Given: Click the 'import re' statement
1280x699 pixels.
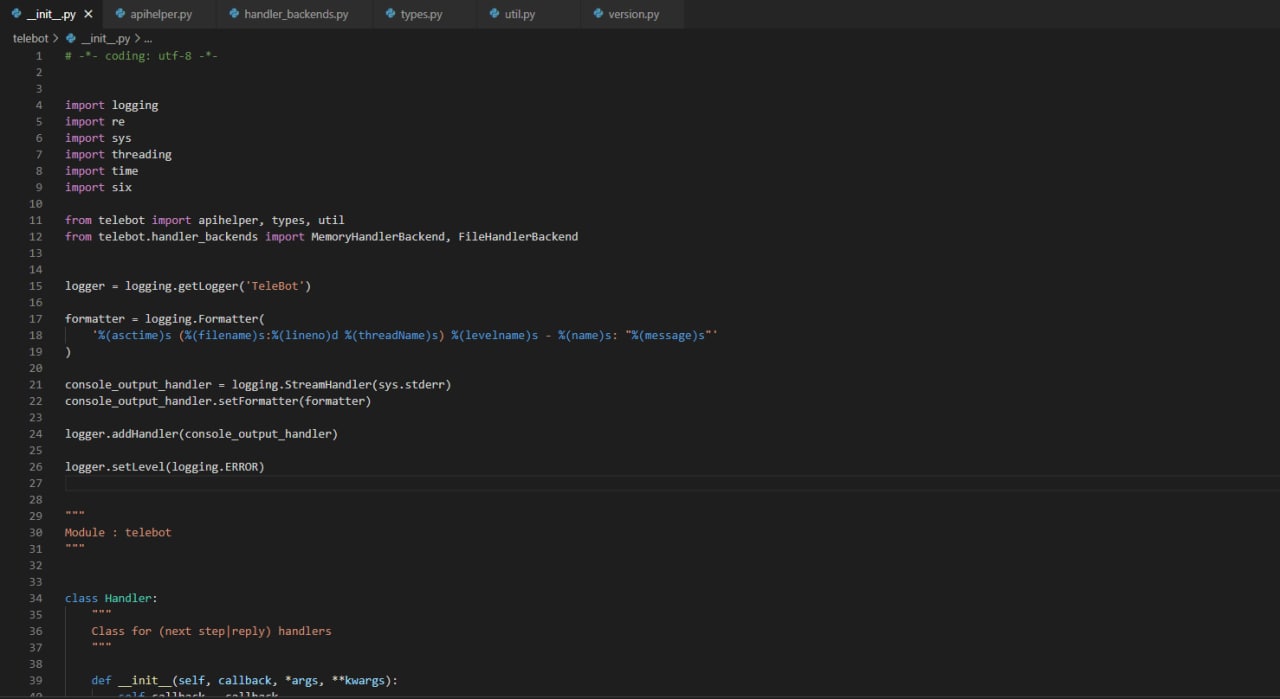Looking at the screenshot, I should (x=95, y=121).
